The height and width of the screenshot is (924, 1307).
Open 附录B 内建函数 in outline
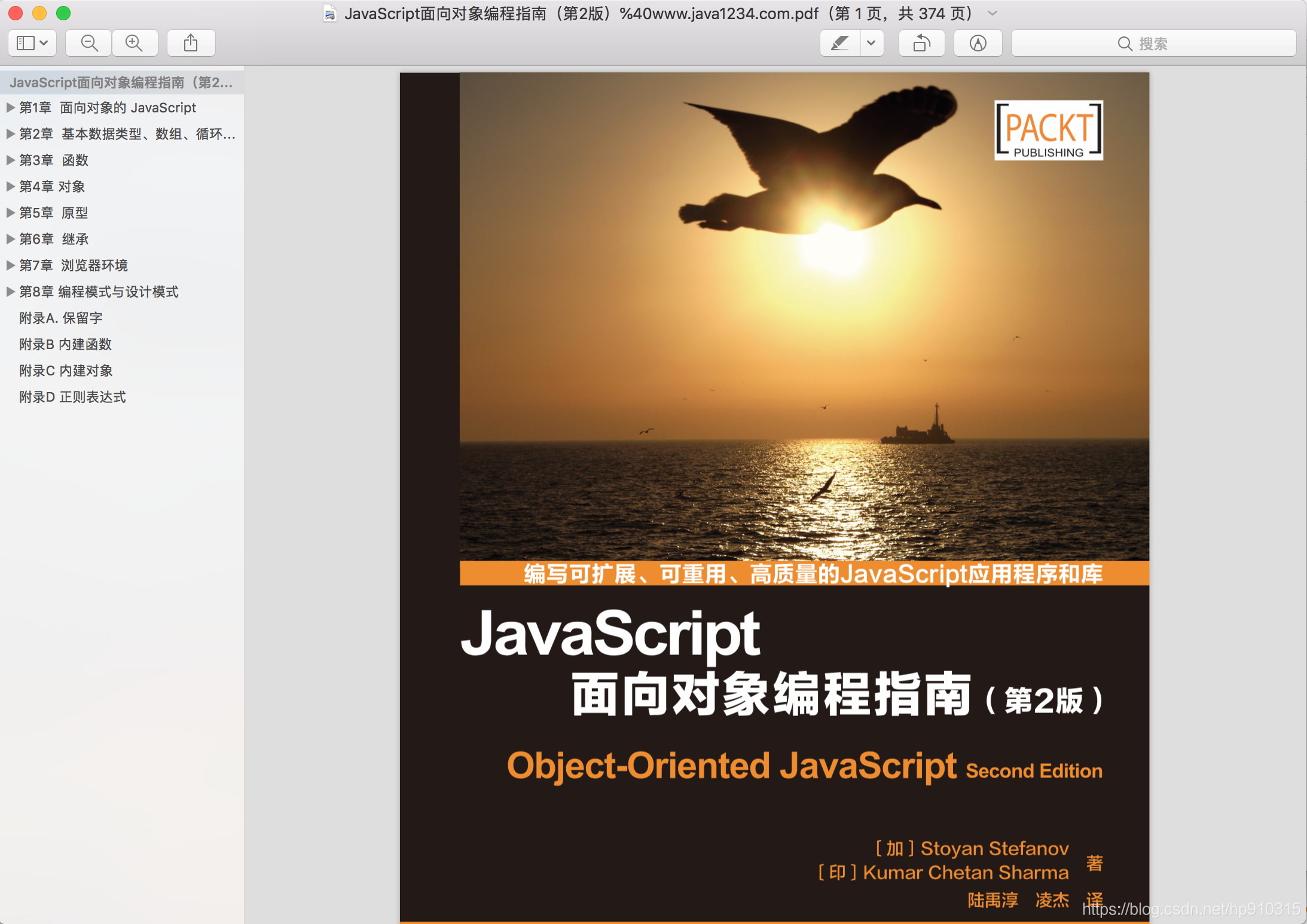(66, 344)
